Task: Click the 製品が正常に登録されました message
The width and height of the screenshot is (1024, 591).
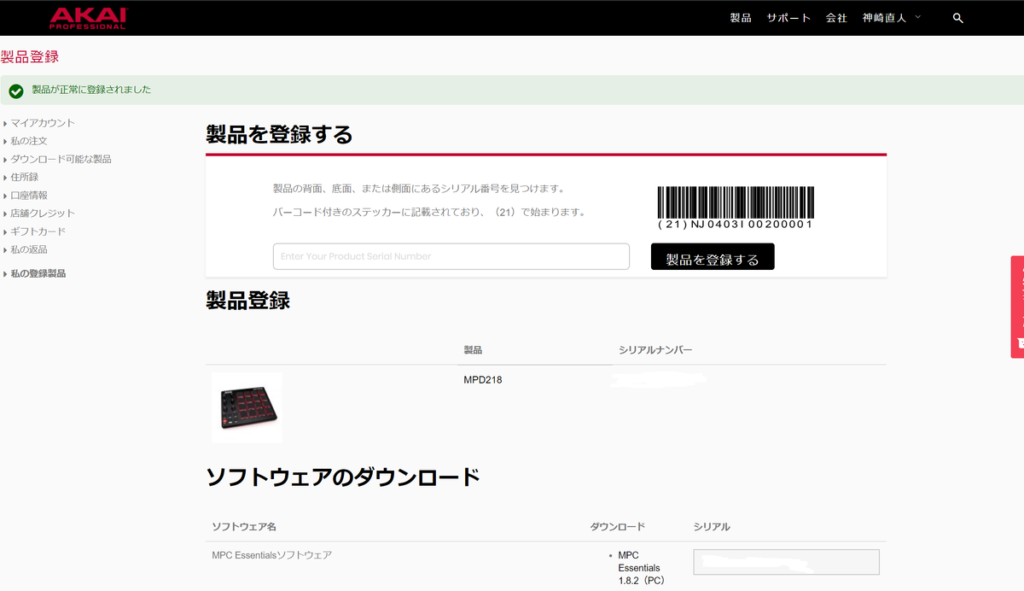Action: 91,89
